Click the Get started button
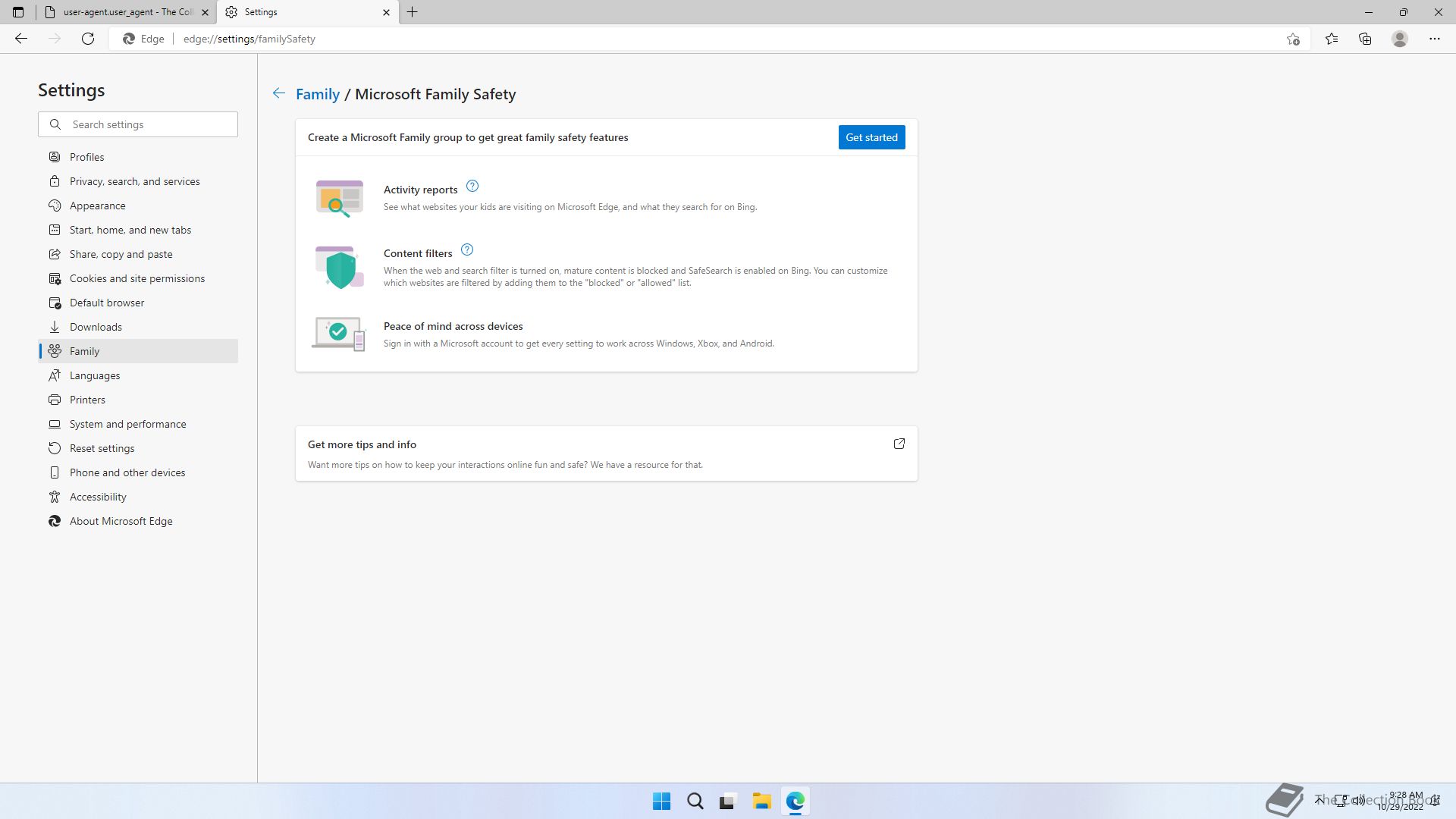Viewport: 1456px width, 819px height. [871, 137]
